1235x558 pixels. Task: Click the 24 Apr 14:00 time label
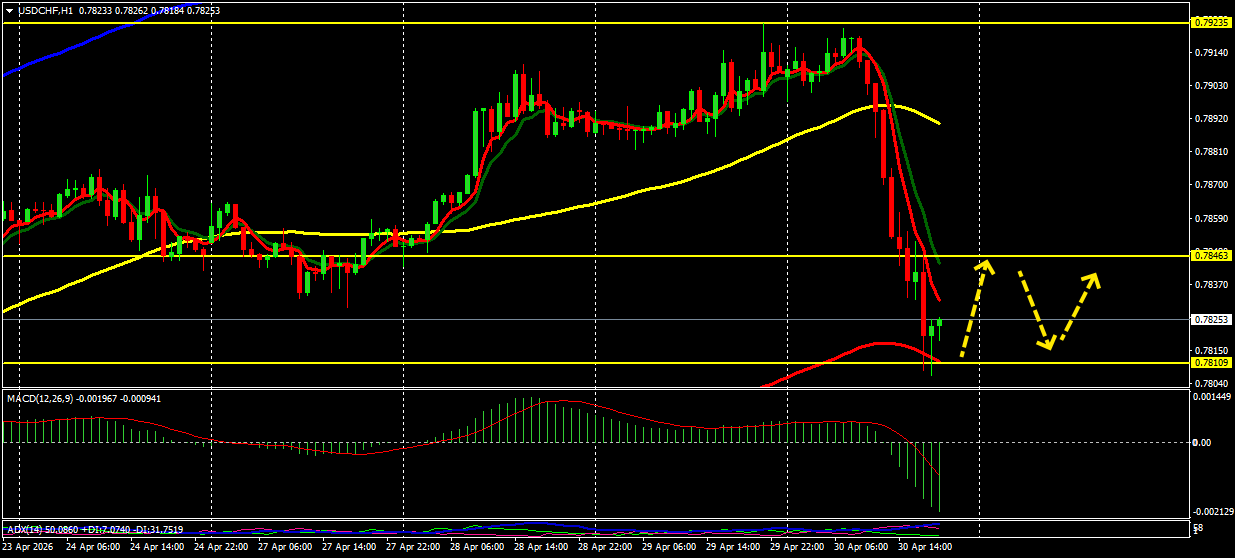pyautogui.click(x=156, y=548)
